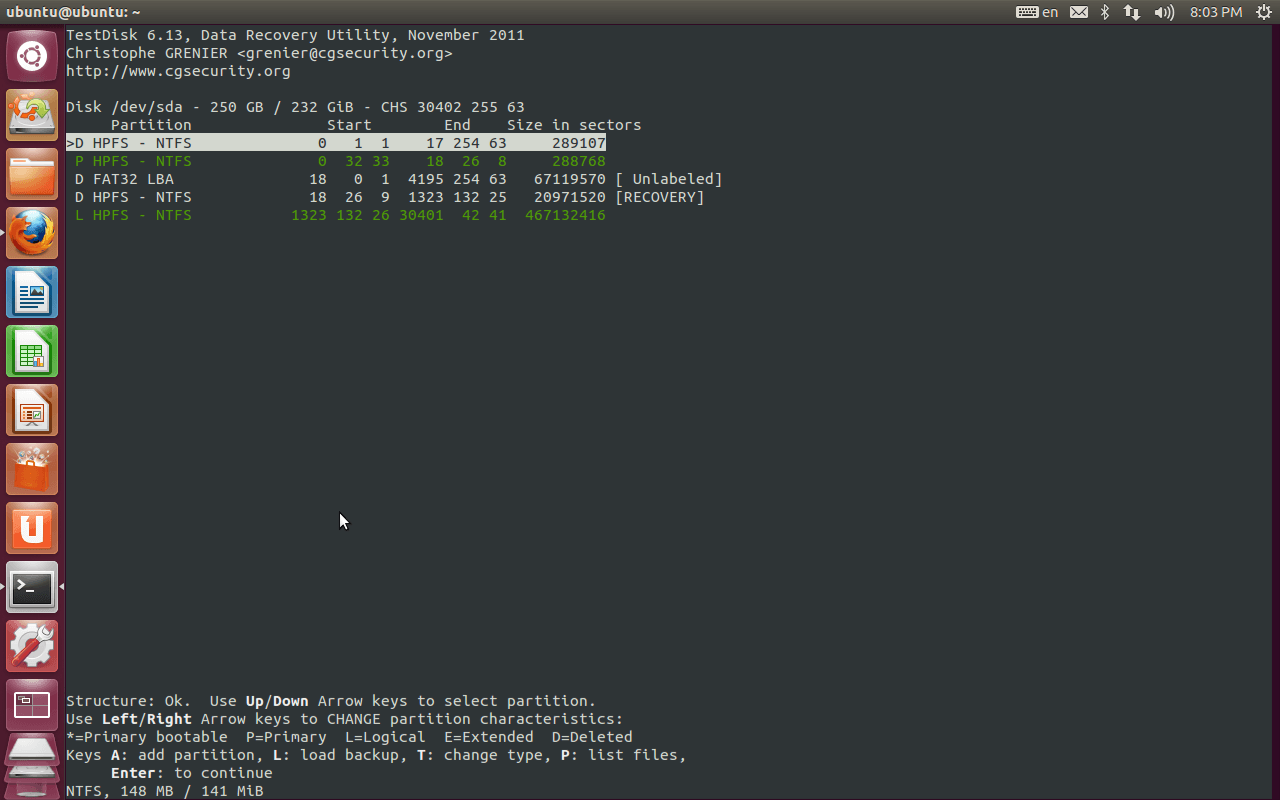The image size is (1280, 800).
Task: Click the 'L: load backup' key hint
Action: [331, 755]
